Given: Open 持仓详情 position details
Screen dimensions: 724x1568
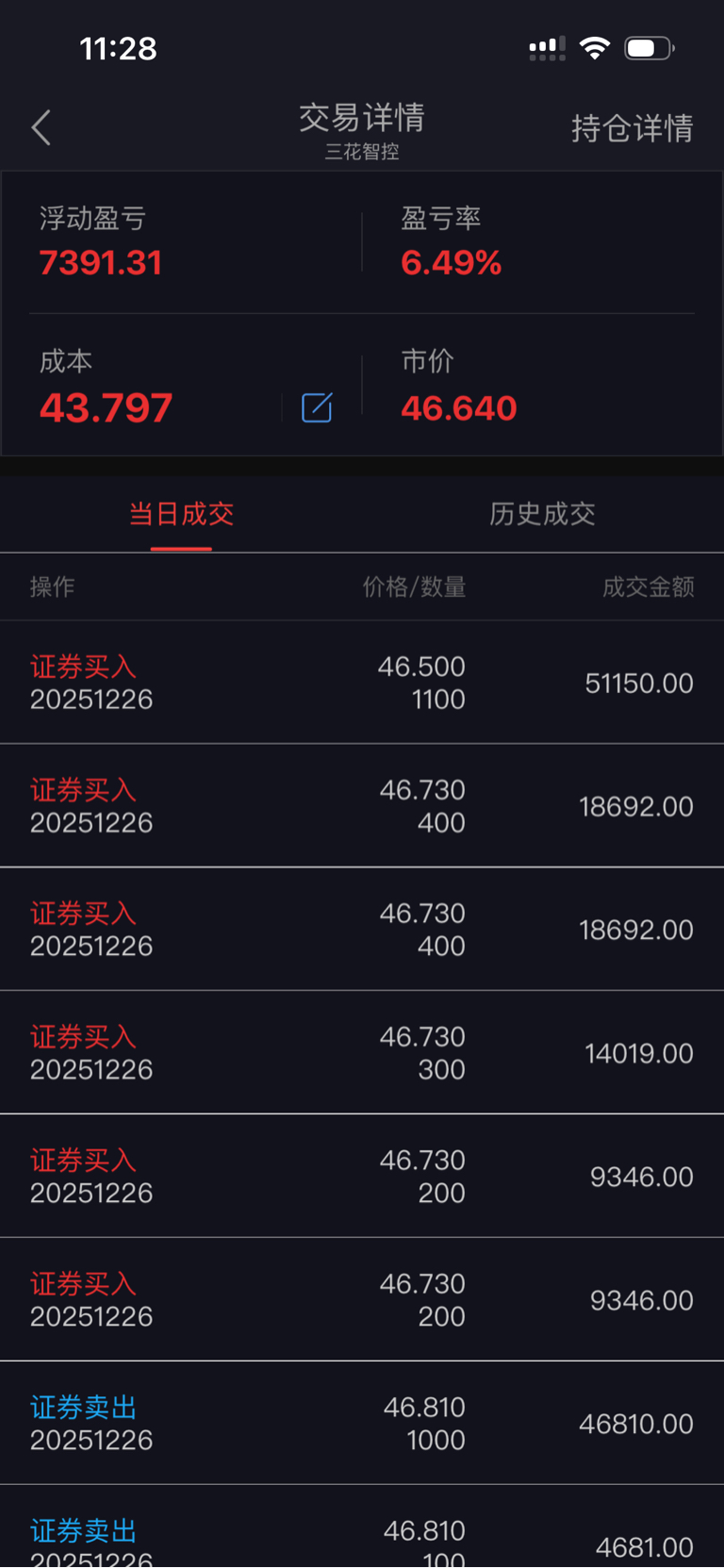Looking at the screenshot, I should (633, 128).
